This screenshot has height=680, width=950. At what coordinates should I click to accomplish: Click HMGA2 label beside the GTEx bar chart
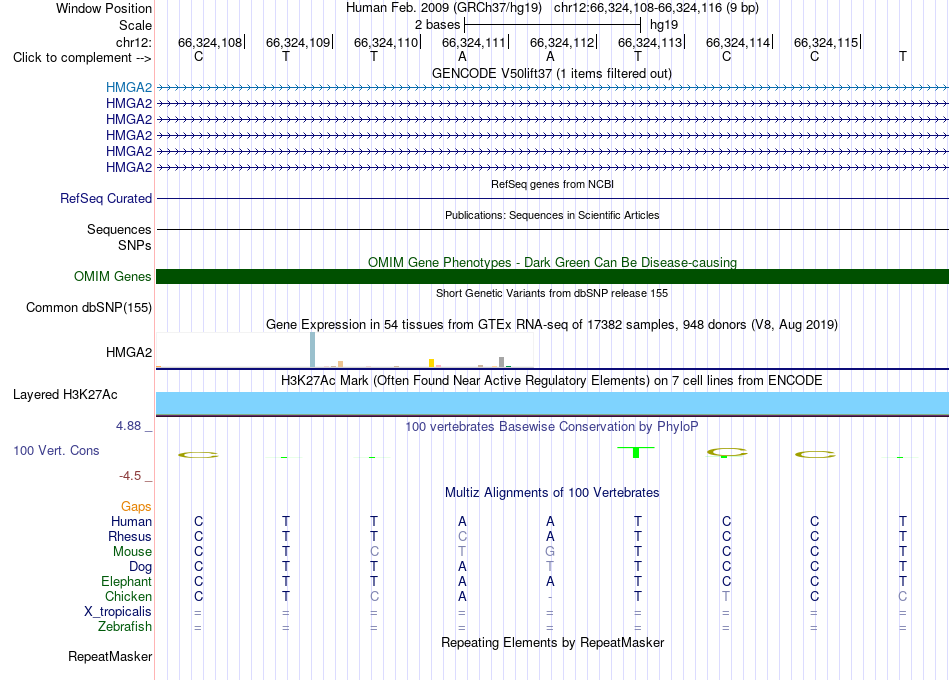pos(128,352)
